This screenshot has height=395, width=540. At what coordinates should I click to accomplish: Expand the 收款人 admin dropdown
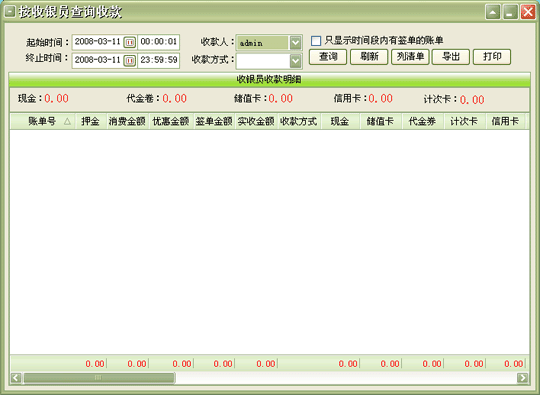(295, 43)
